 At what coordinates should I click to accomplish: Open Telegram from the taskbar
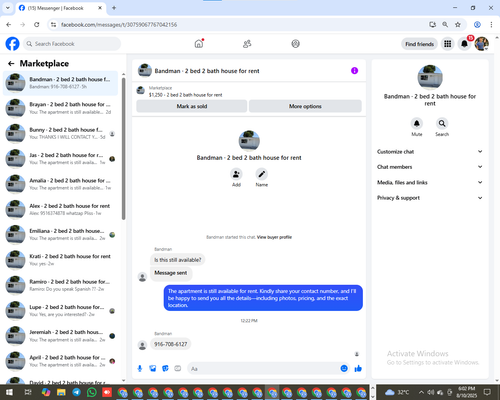click(x=77, y=392)
